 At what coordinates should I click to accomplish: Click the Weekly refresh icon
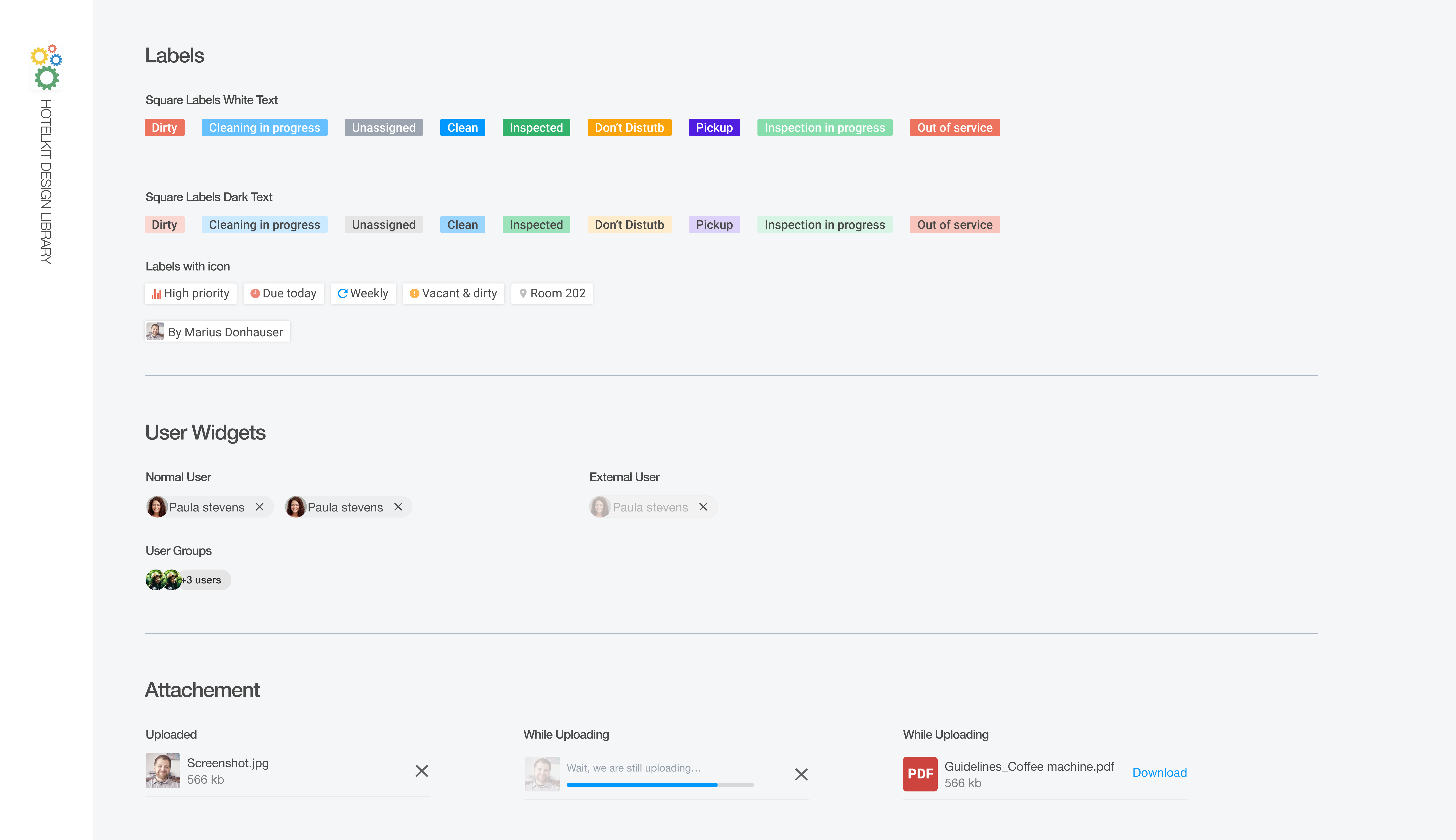343,294
